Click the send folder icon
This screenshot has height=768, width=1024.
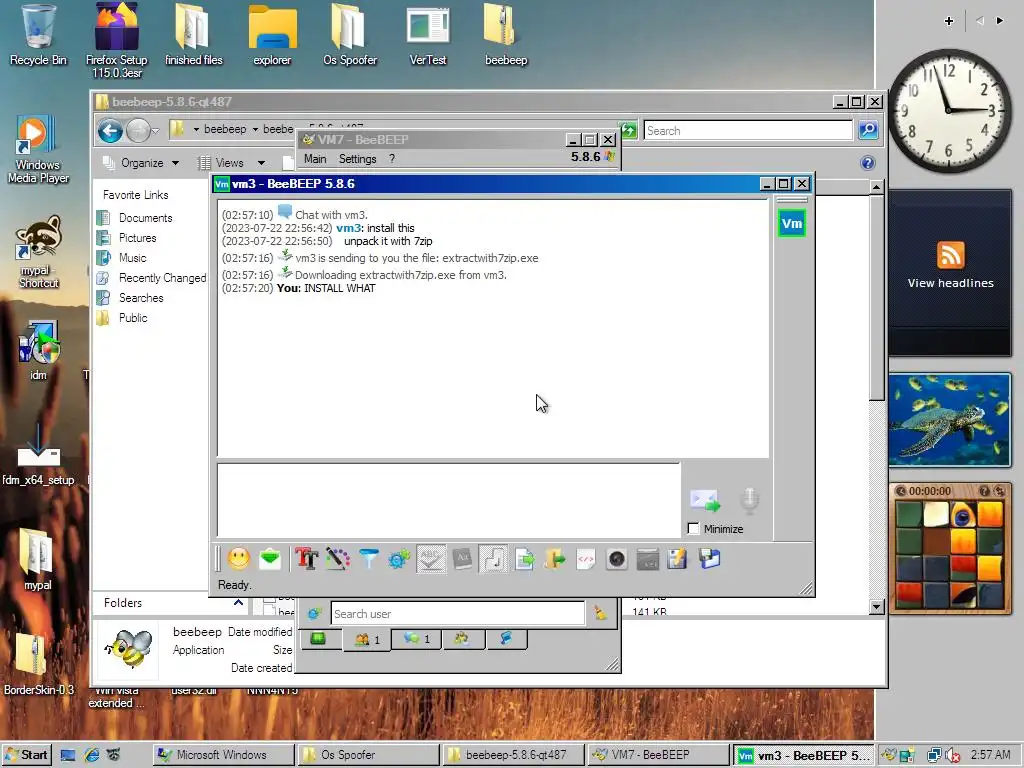[554, 559]
